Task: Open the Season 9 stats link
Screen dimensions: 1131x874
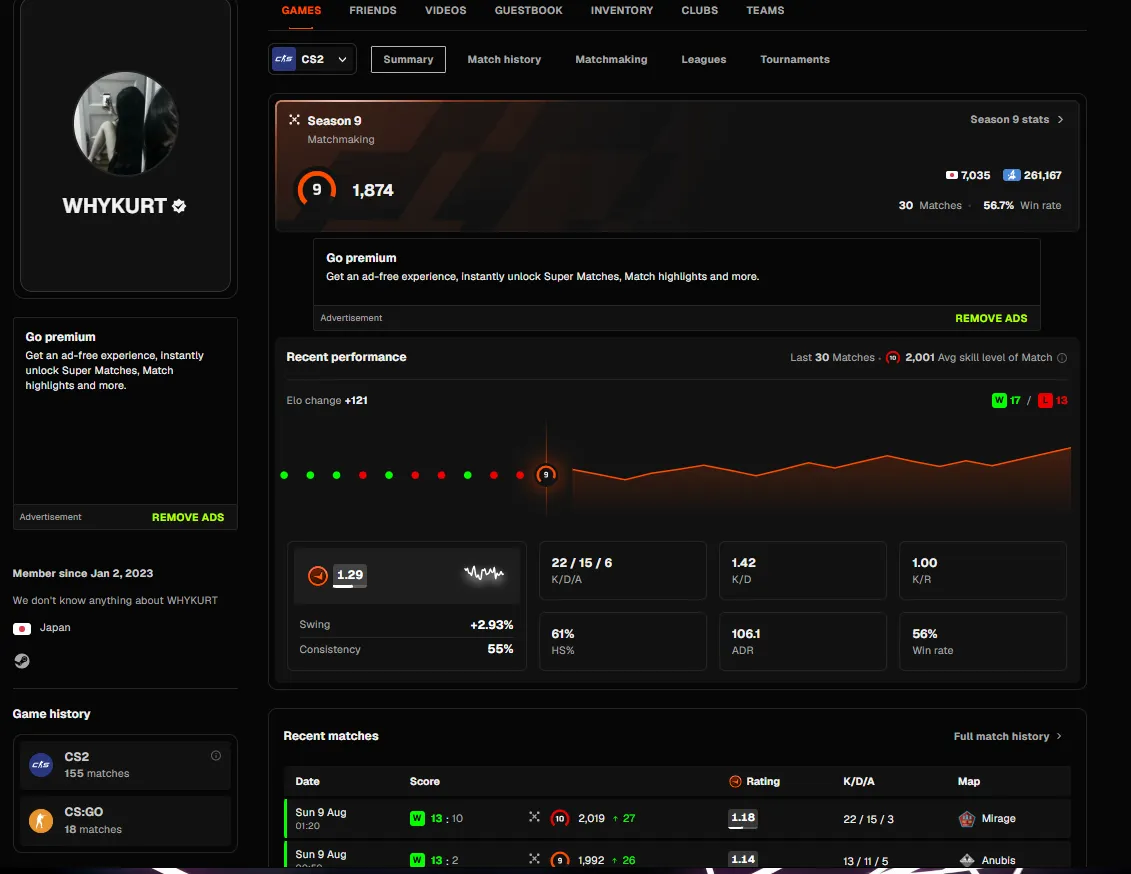Action: [1017, 120]
